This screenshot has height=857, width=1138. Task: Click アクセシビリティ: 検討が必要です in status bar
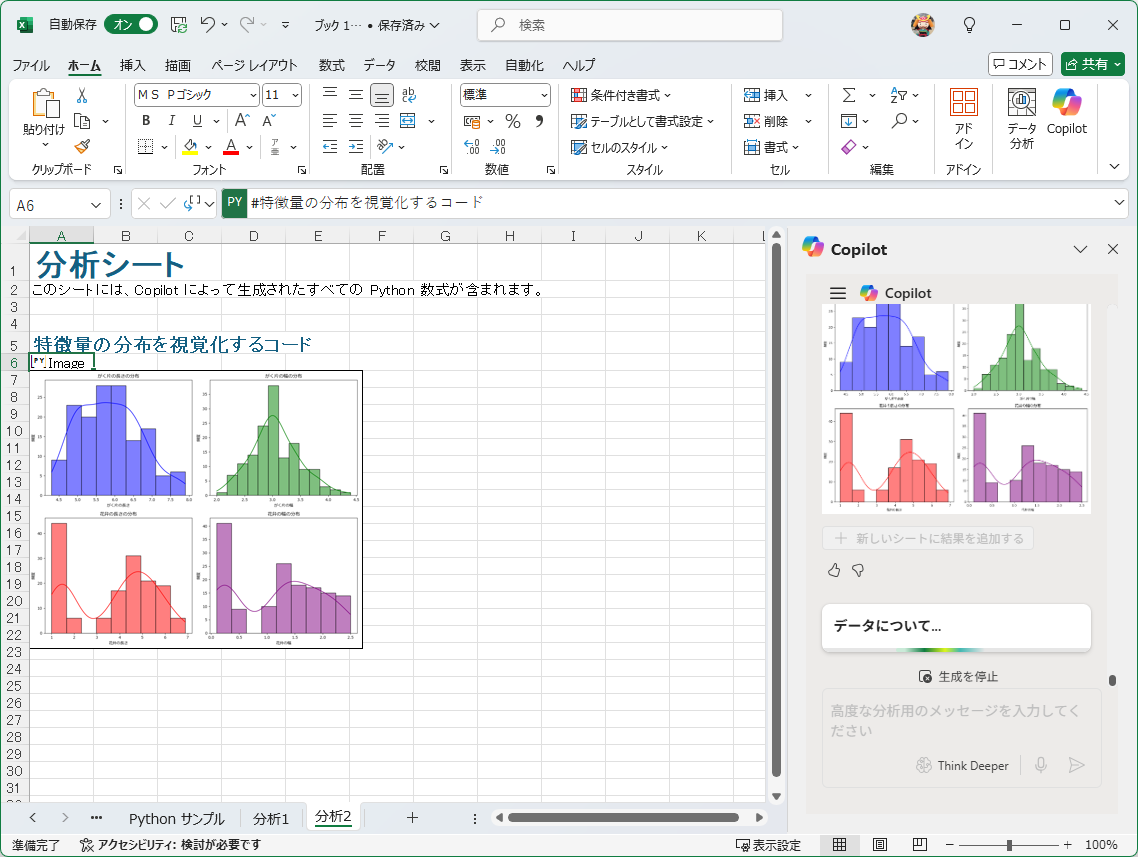170,845
